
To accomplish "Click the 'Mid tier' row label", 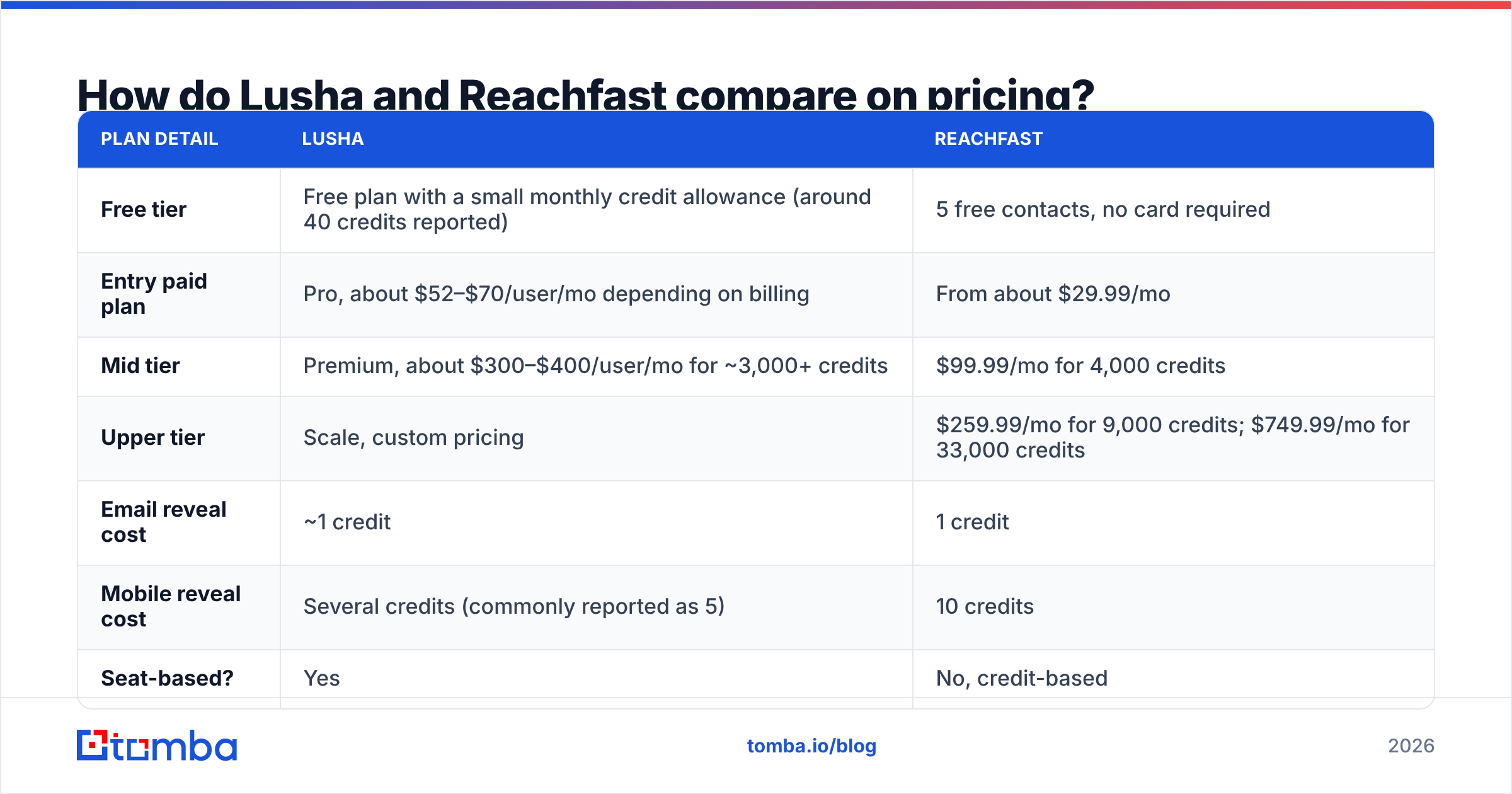I will click(140, 365).
